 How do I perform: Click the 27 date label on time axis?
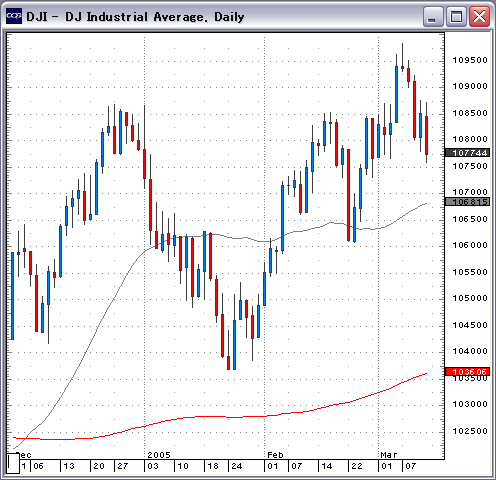123,466
